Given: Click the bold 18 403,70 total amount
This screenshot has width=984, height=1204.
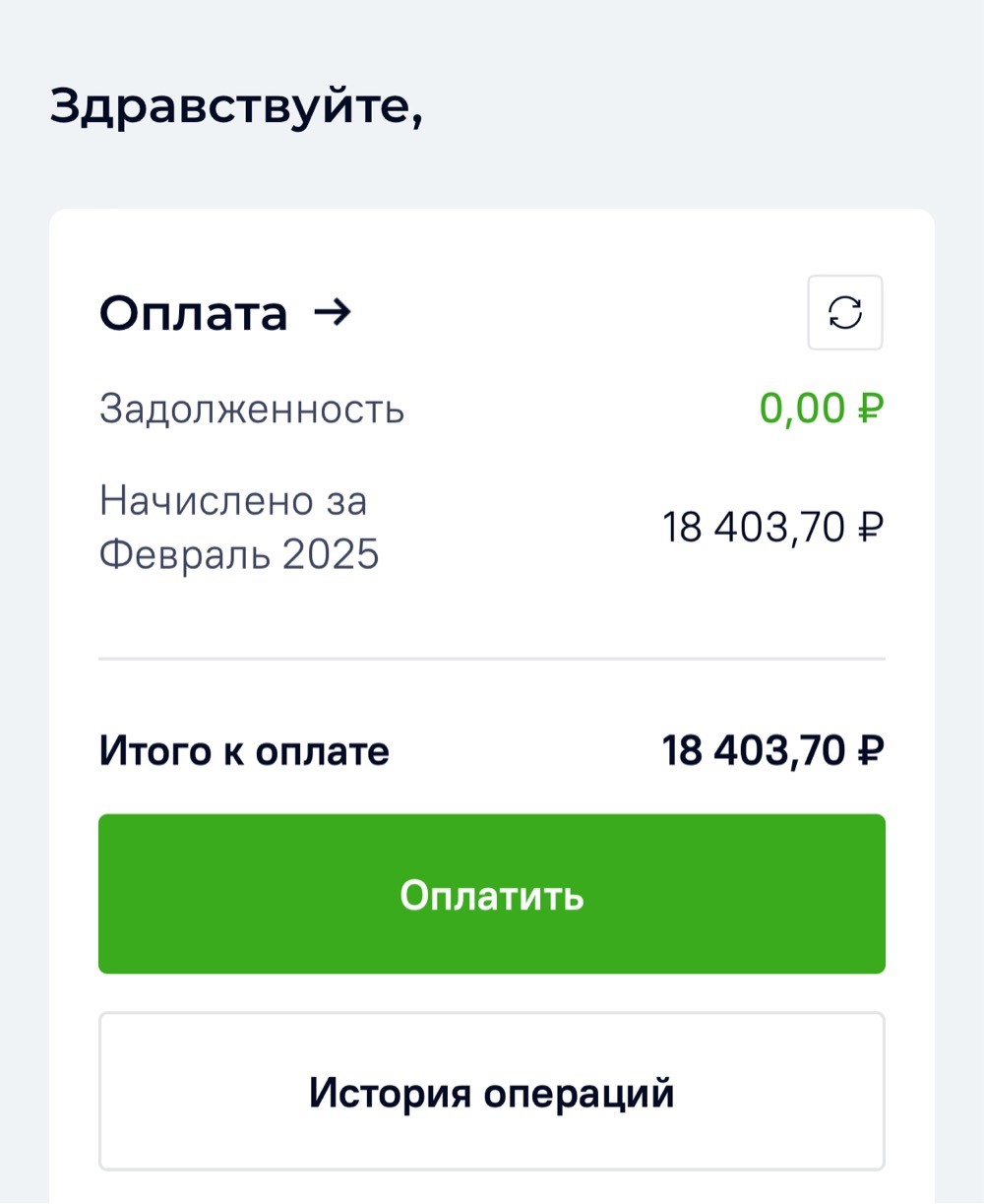Looking at the screenshot, I should coord(754,751).
